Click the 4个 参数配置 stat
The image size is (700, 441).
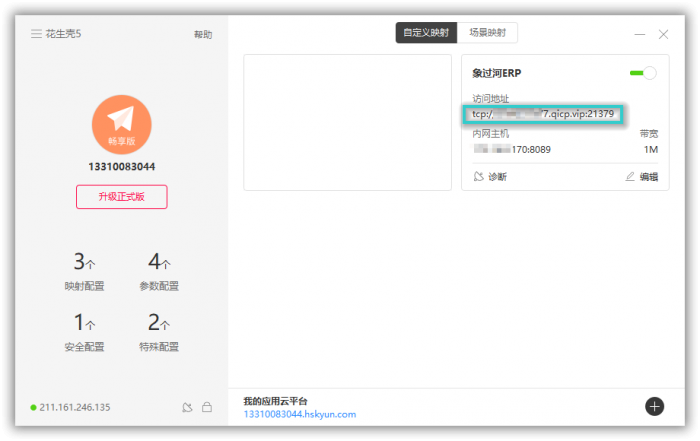(x=159, y=270)
